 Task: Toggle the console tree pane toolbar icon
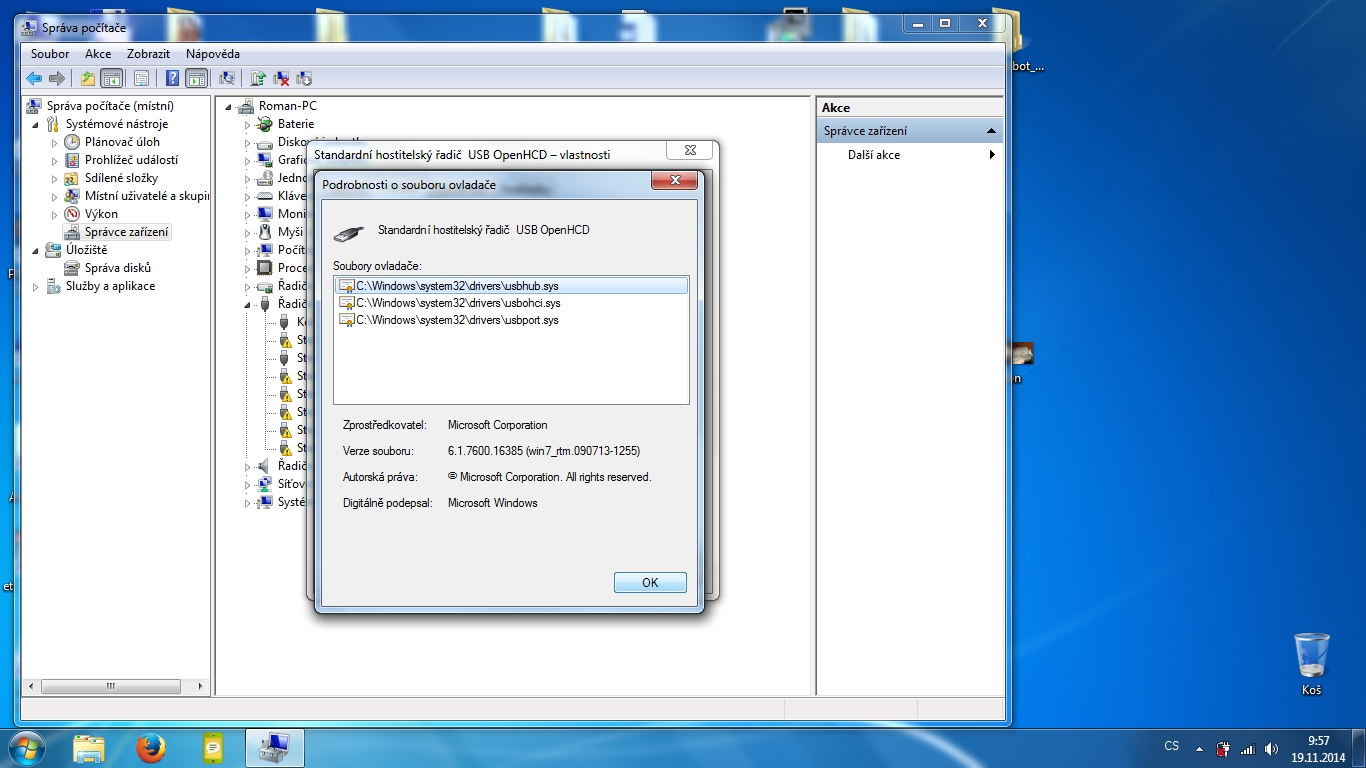pyautogui.click(x=112, y=78)
